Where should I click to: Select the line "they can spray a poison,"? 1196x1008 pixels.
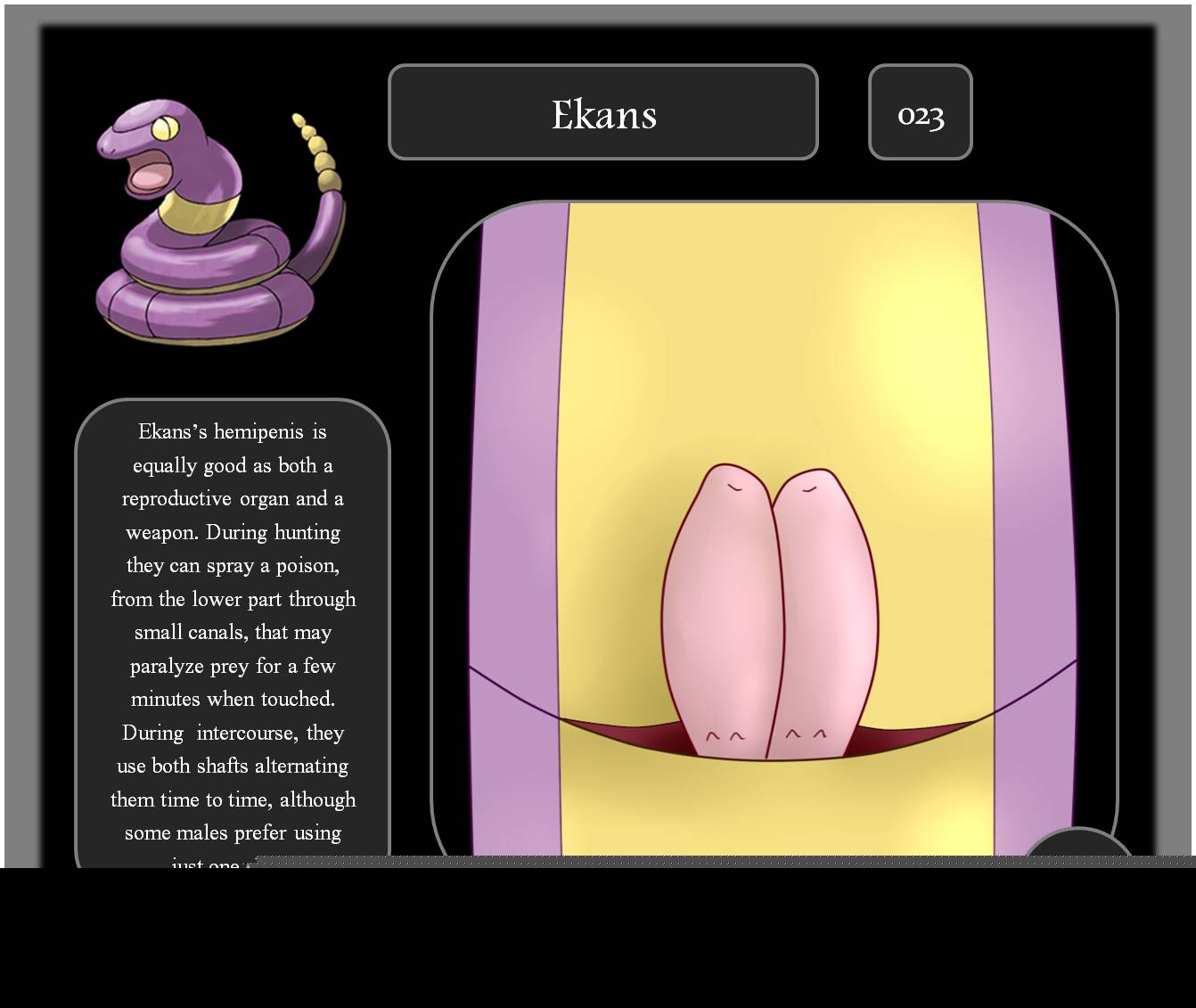(233, 566)
